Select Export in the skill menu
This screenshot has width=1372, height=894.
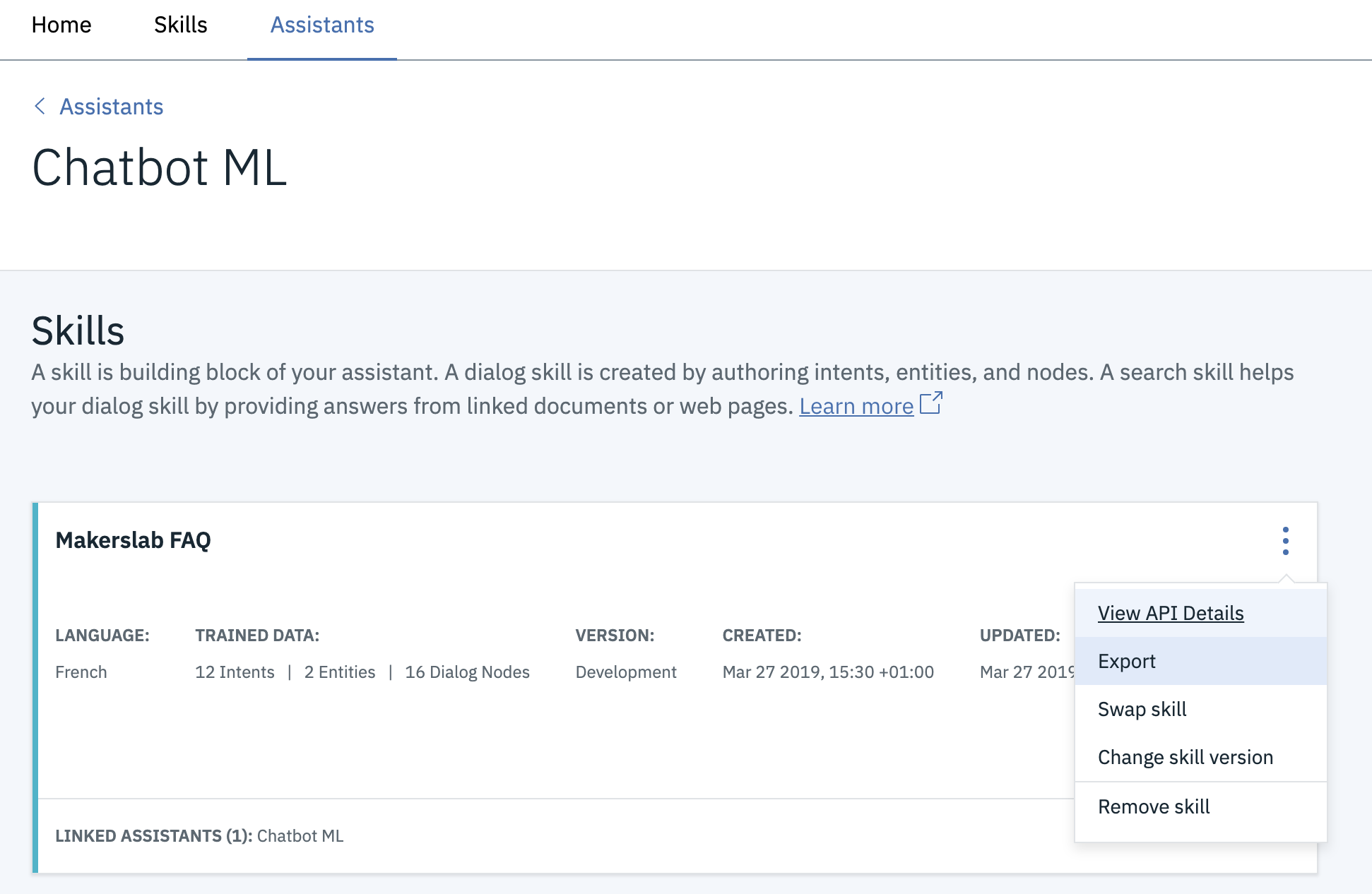pos(1126,661)
